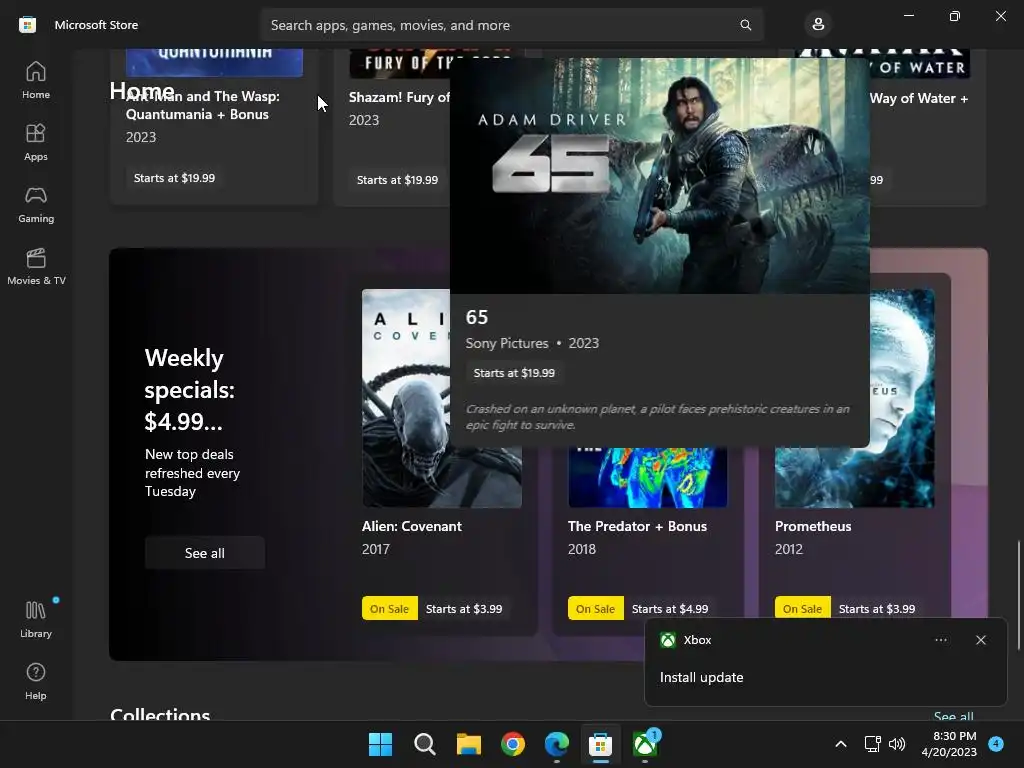Open File Explorer from taskbar

tap(468, 744)
